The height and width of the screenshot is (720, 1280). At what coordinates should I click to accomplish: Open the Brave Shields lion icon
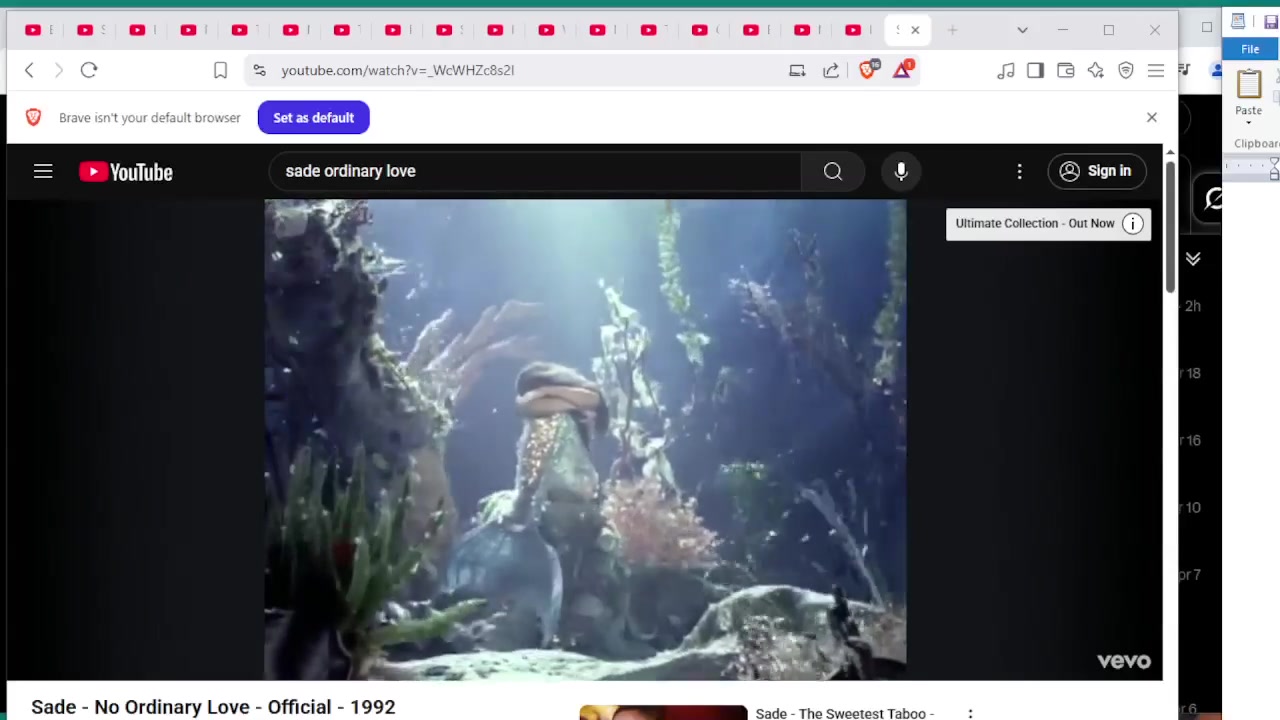[x=868, y=69]
